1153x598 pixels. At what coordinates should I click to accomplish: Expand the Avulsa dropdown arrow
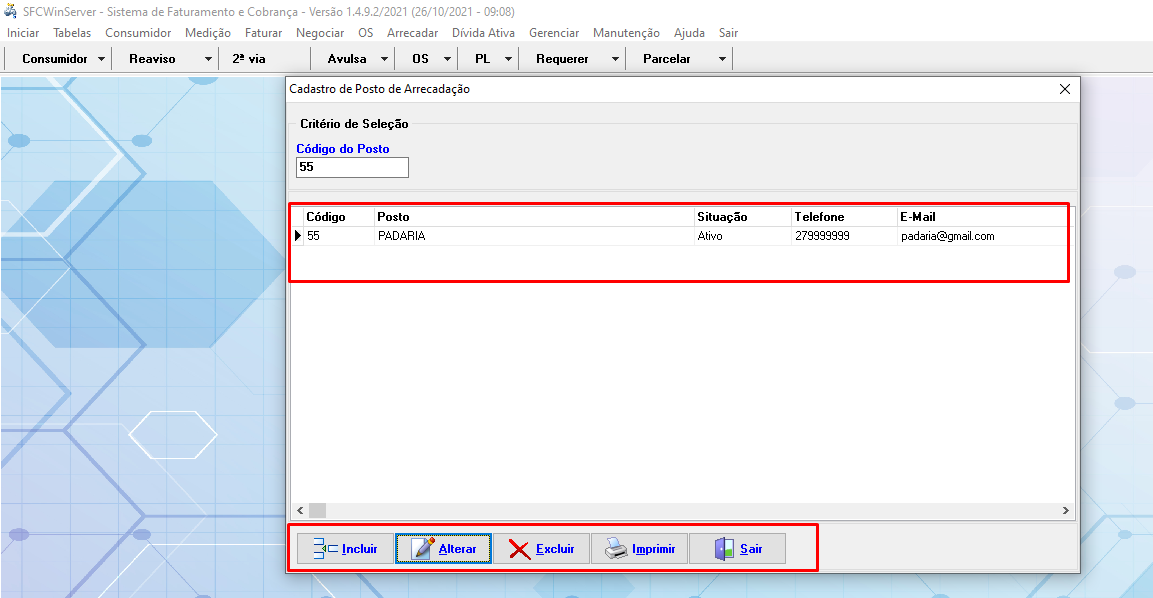pos(387,60)
